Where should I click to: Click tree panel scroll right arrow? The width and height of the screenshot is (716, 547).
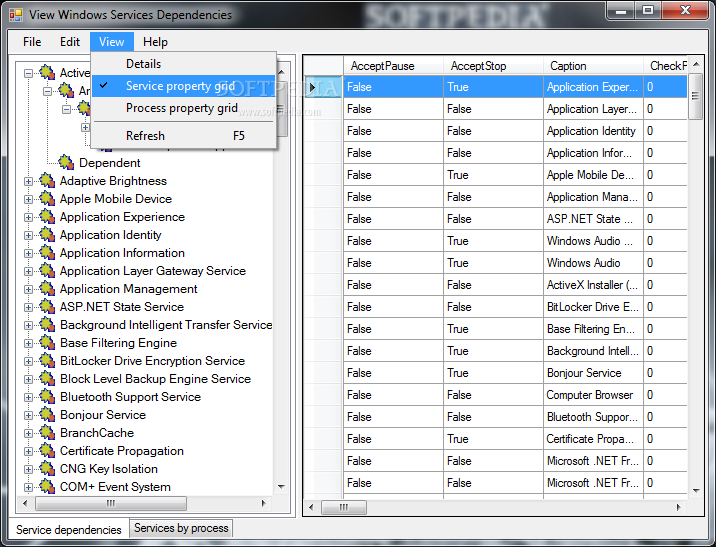tap(263, 503)
